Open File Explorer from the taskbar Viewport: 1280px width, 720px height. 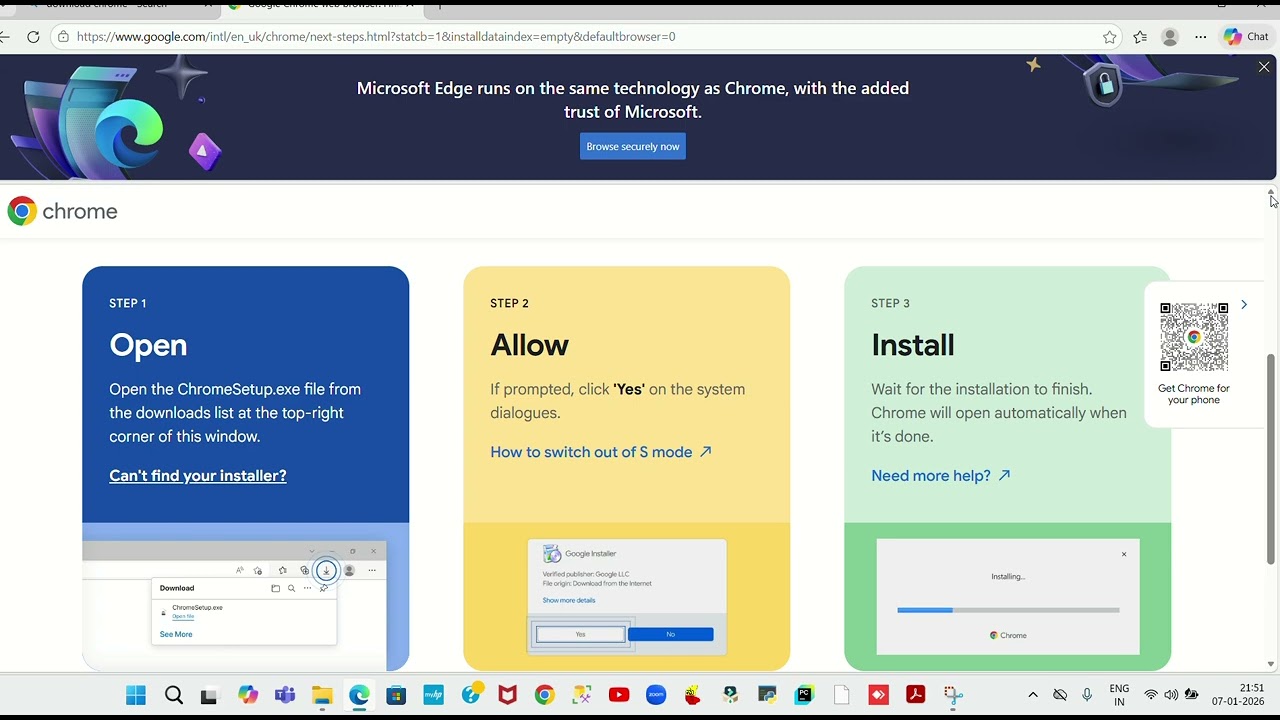(x=322, y=695)
